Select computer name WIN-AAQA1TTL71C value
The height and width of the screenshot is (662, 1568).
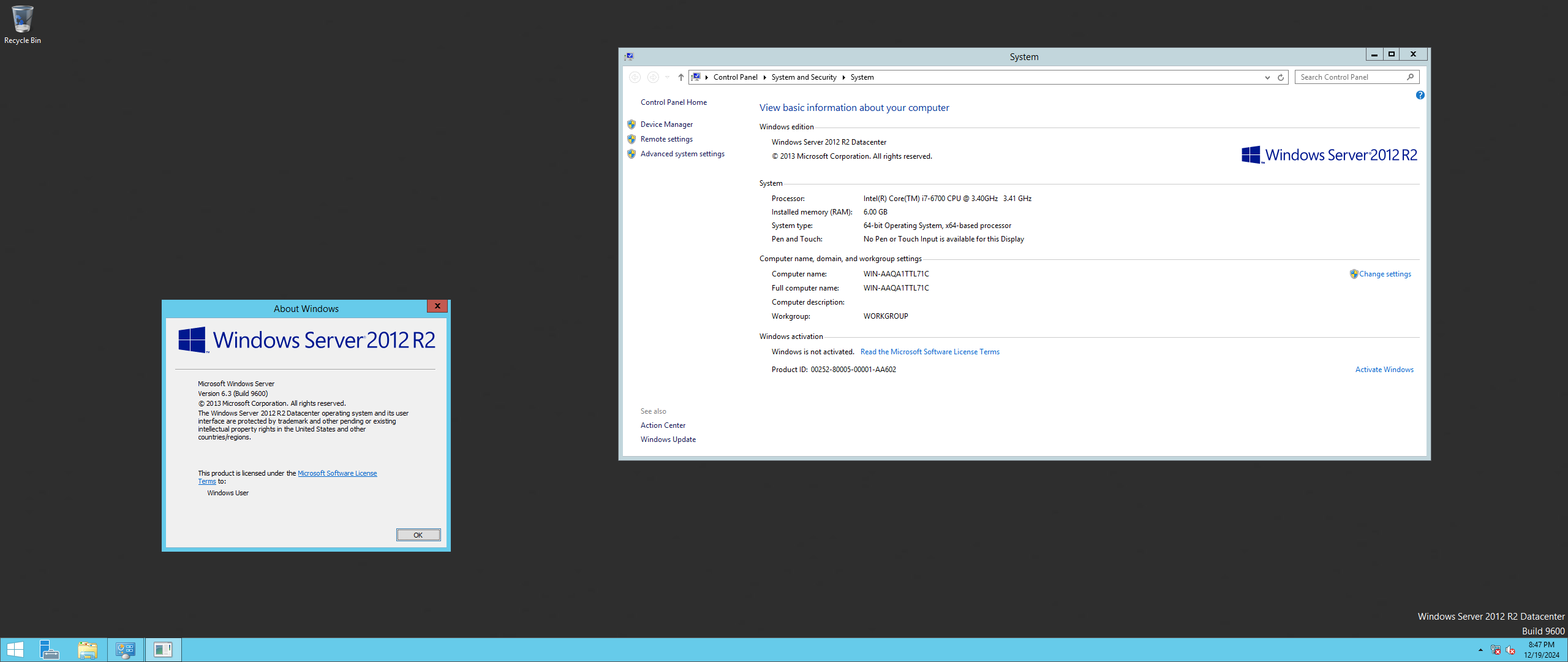(x=896, y=274)
